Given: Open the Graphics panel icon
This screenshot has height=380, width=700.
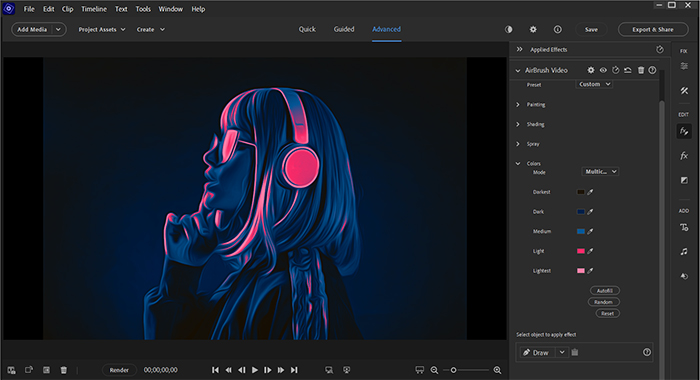Looking at the screenshot, I should pyautogui.click(x=684, y=276).
